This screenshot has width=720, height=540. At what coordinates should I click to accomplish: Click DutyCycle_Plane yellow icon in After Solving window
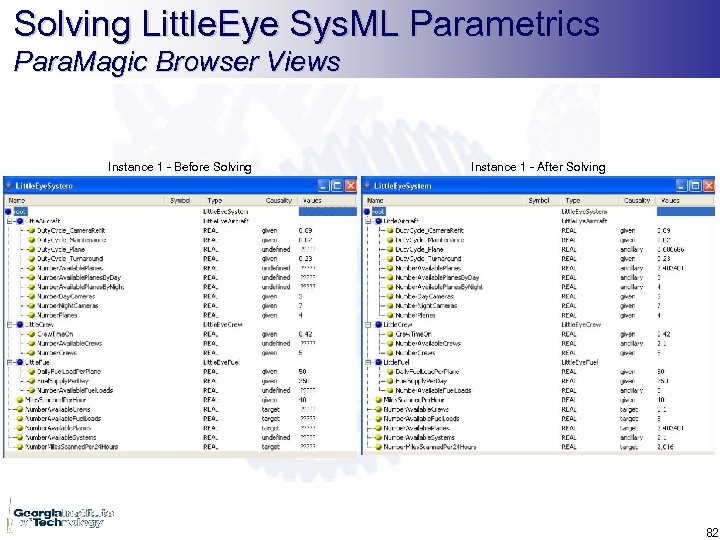tap(390, 249)
